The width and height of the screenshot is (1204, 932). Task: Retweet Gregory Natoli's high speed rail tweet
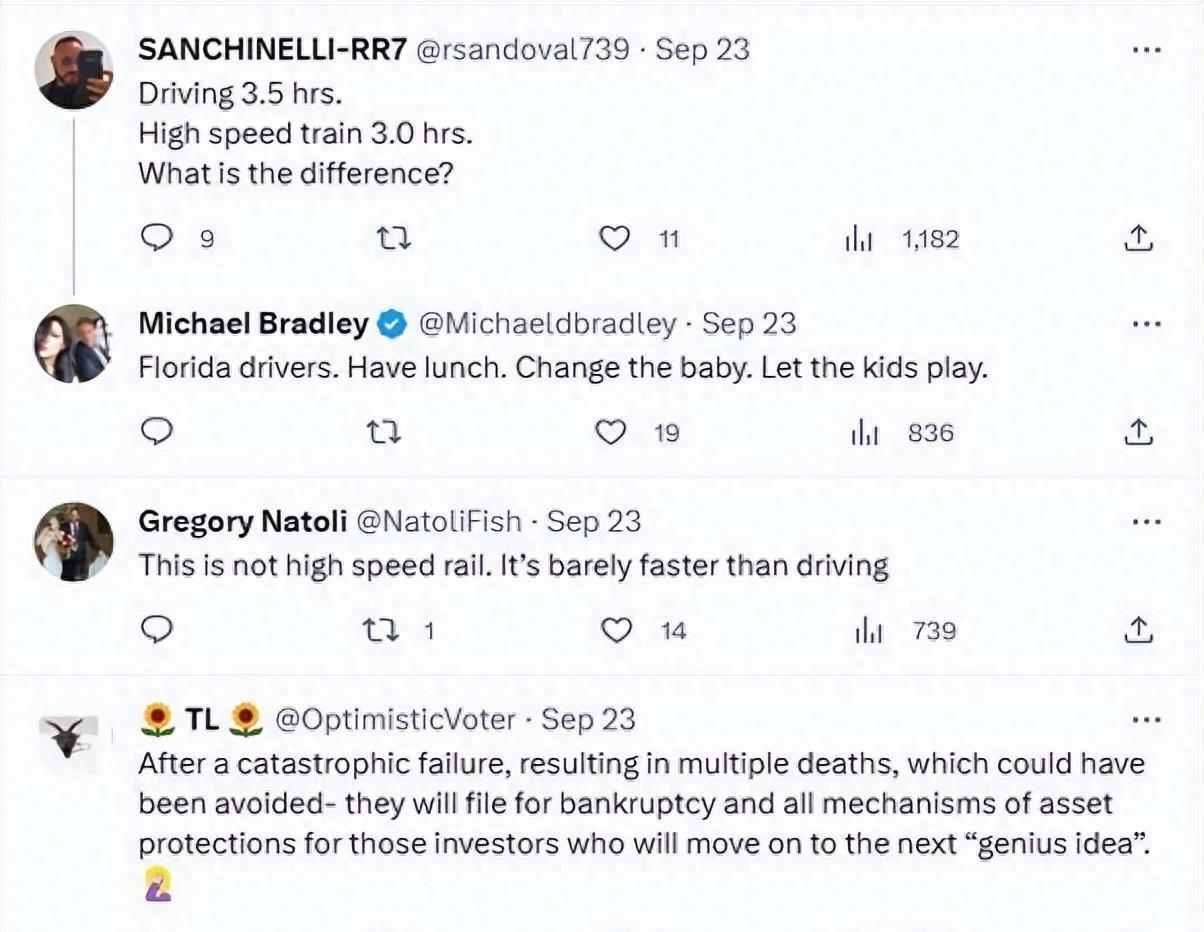tap(380, 630)
